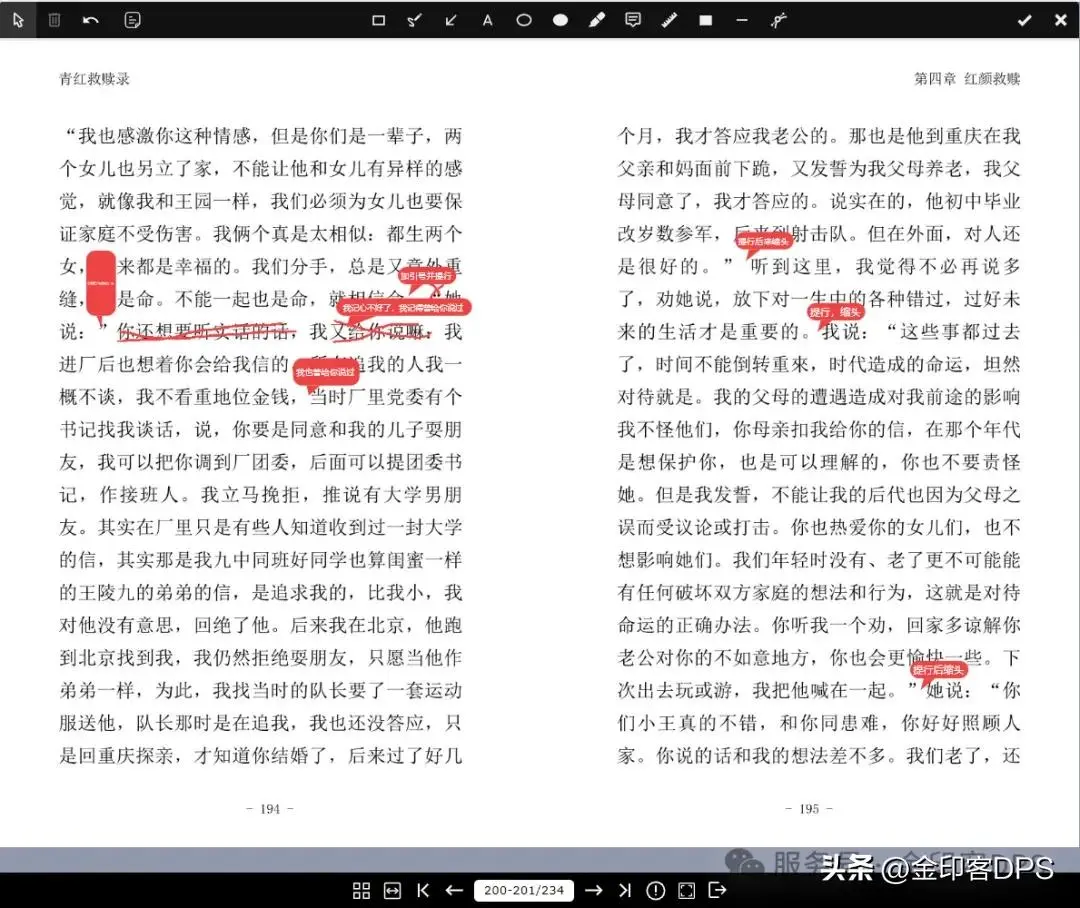Select the arrow pointer selection tool
This screenshot has height=908, width=1080.
coord(18,20)
